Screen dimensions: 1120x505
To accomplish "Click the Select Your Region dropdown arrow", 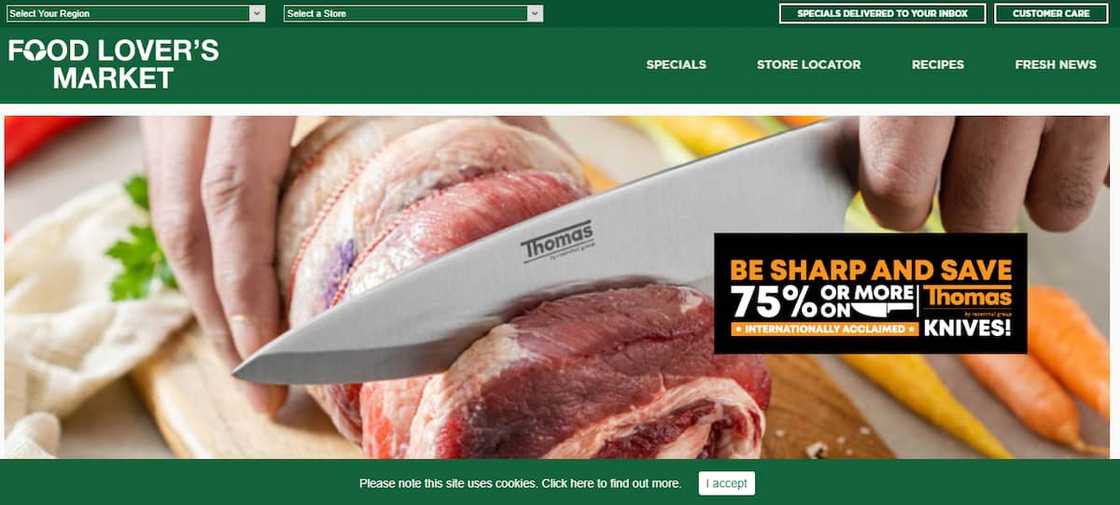I will (257, 14).
